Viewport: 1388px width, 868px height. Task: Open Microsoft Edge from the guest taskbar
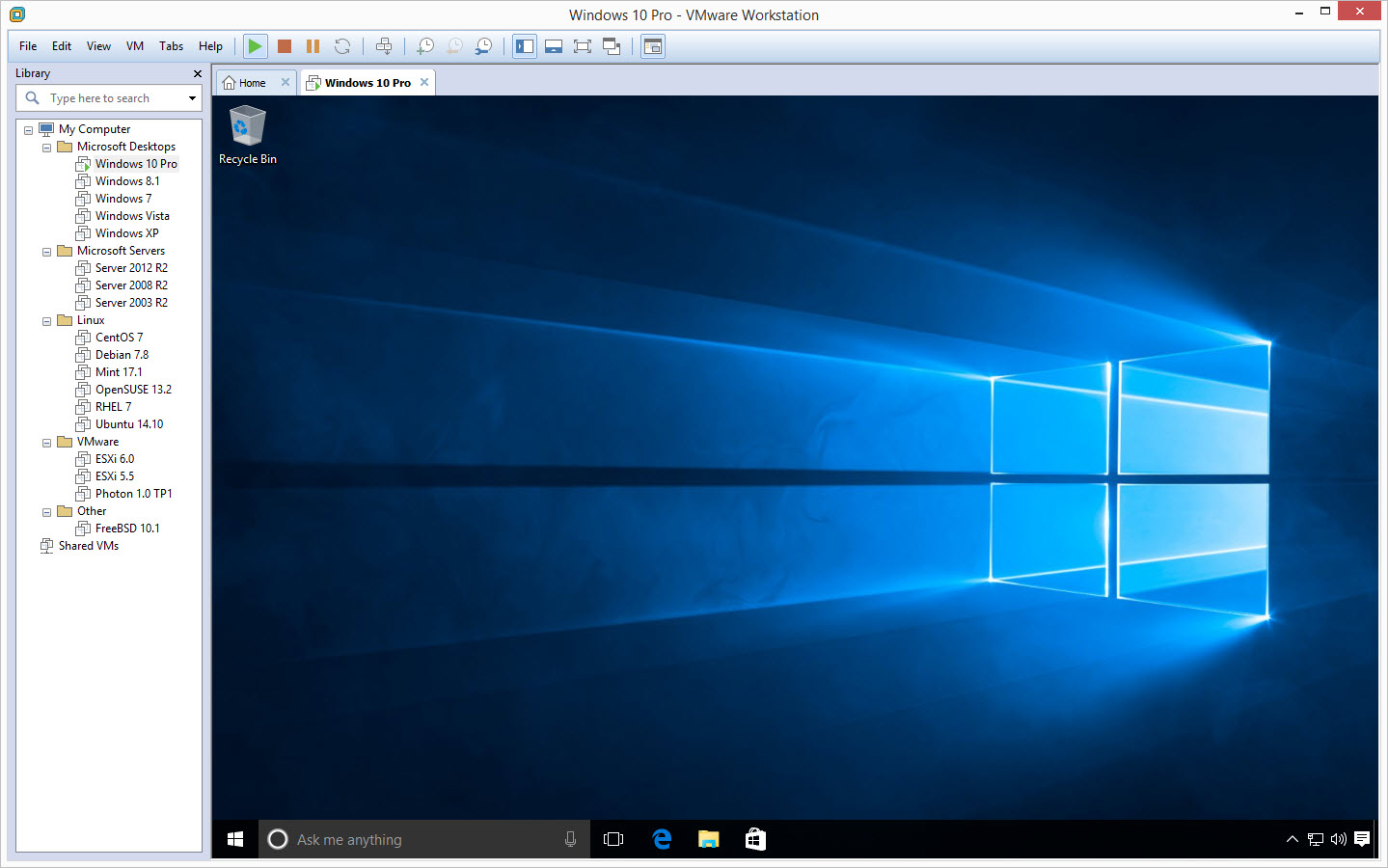pos(662,839)
